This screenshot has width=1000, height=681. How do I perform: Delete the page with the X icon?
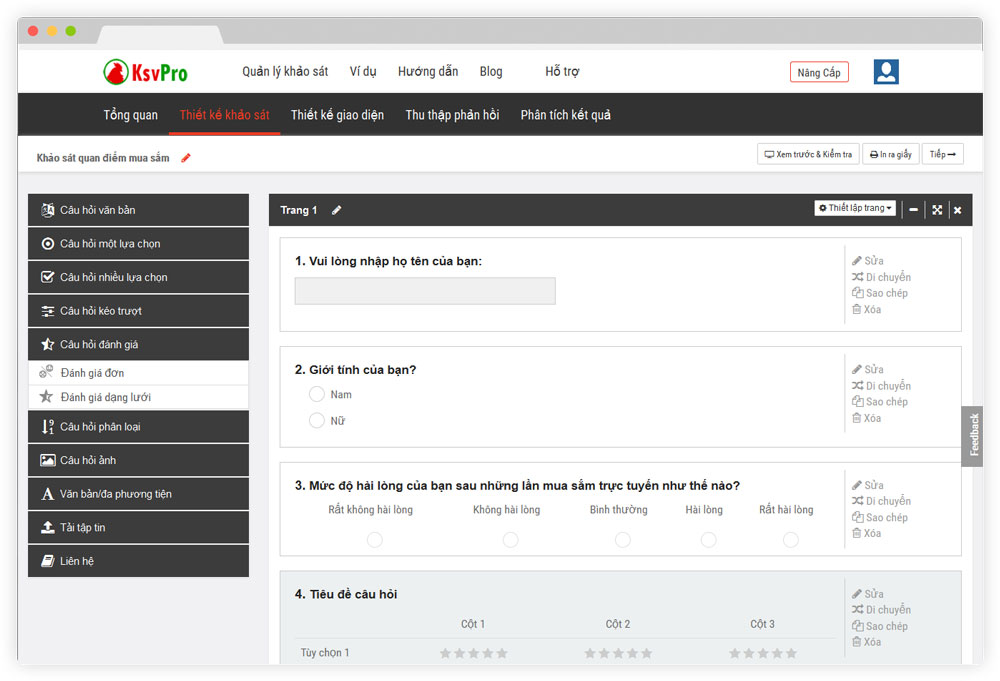[x=957, y=210]
